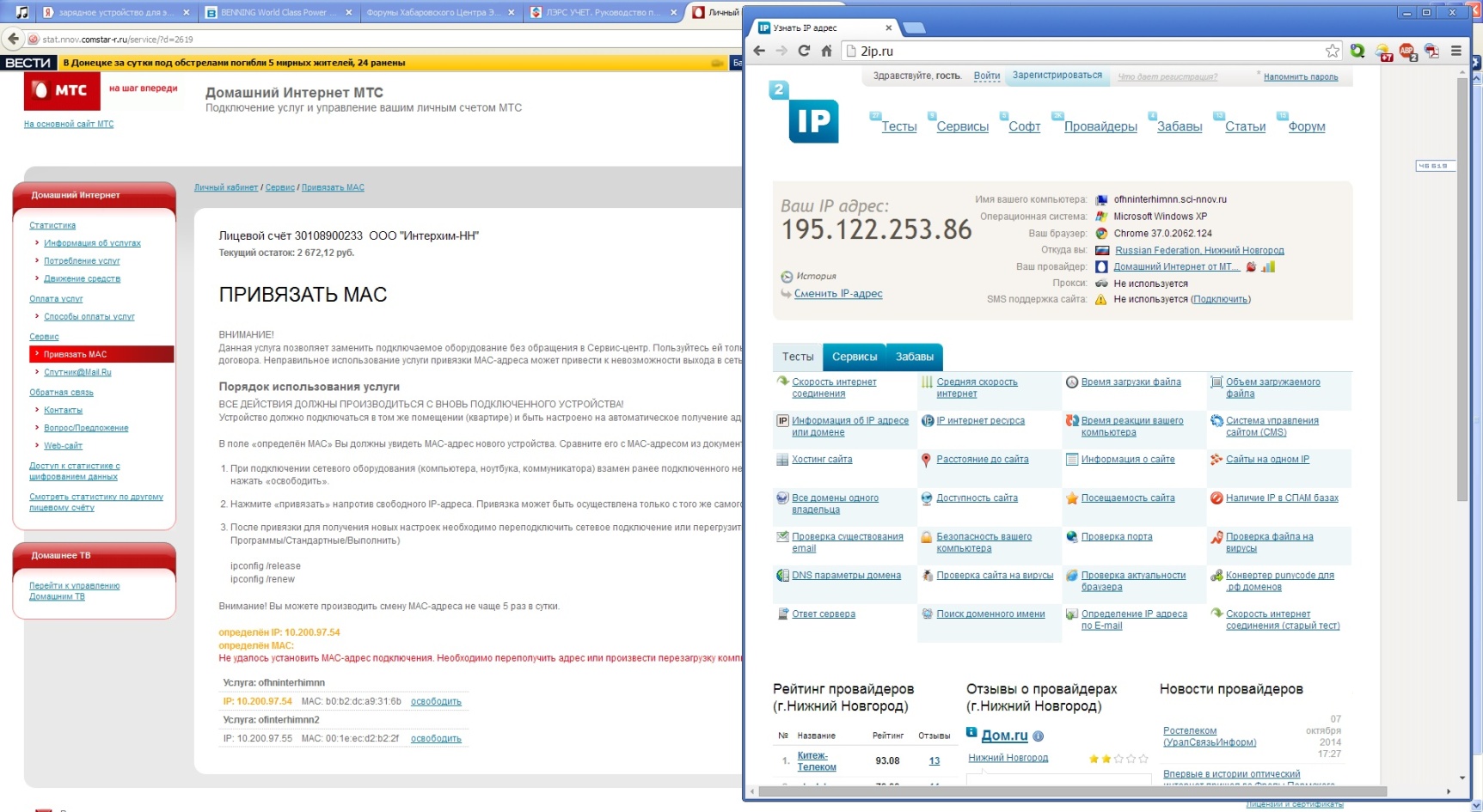Image resolution: width=1483 pixels, height=812 pixels.
Task: Open 'Информация об услугах' in MTS sidebar
Action: (x=92, y=243)
